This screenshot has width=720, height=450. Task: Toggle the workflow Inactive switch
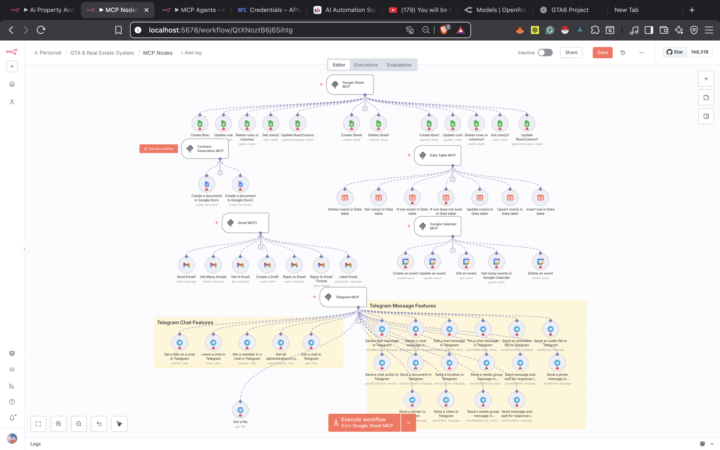pos(545,52)
